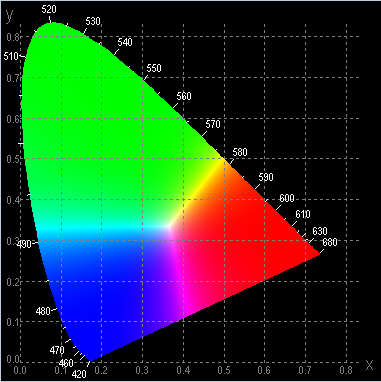Viewport: 381px width, 382px height.
Task: Select the 540 wavelength marker label
Action: point(125,42)
